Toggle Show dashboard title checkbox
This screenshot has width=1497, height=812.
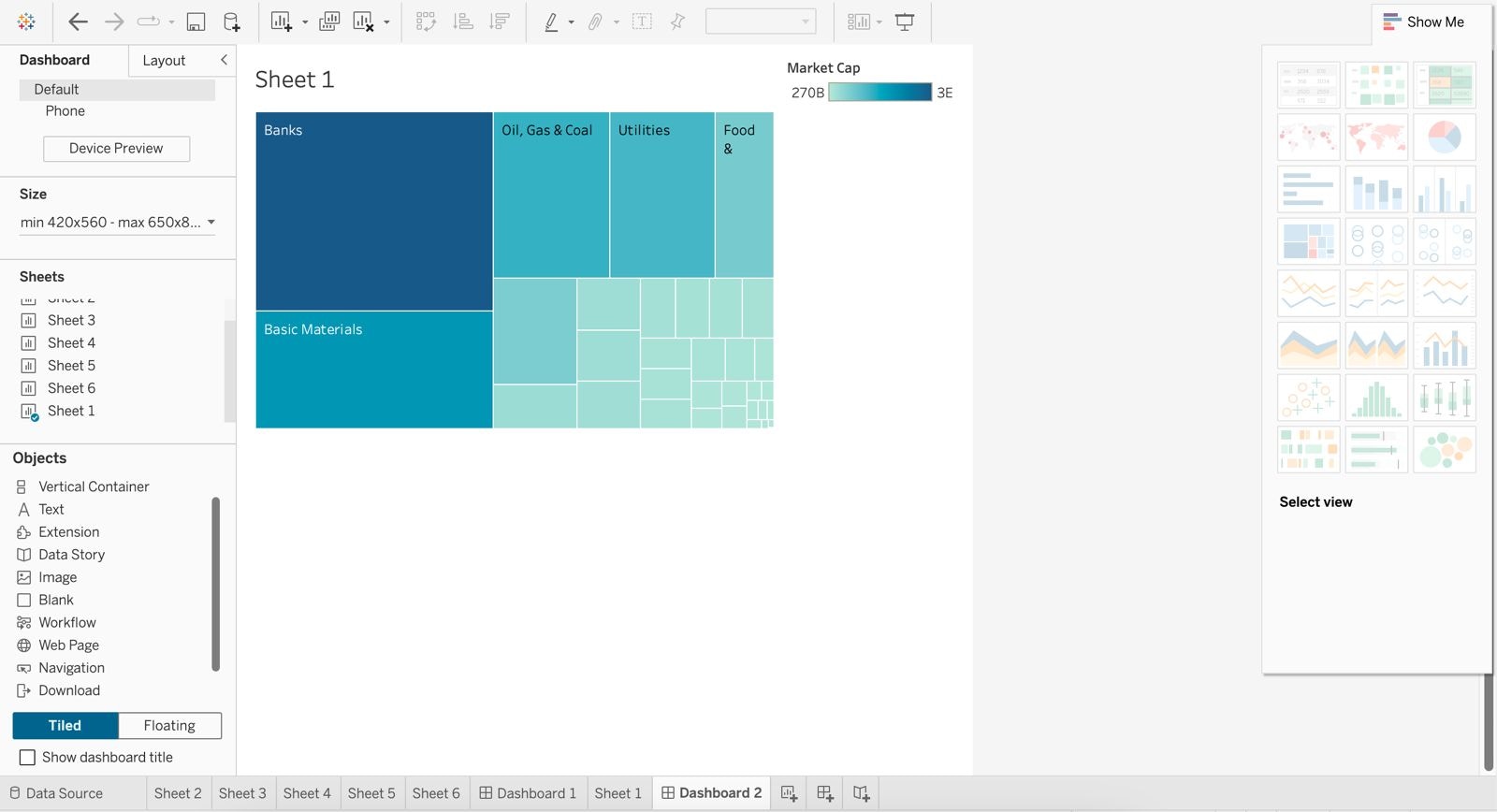(x=27, y=758)
